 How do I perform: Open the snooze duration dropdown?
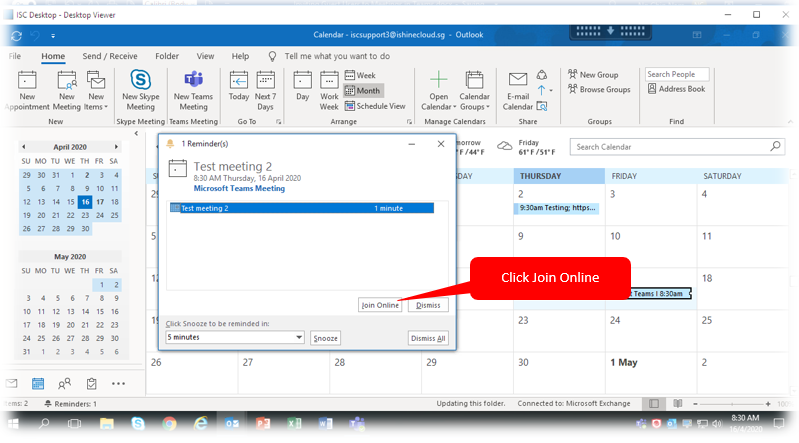tap(299, 337)
